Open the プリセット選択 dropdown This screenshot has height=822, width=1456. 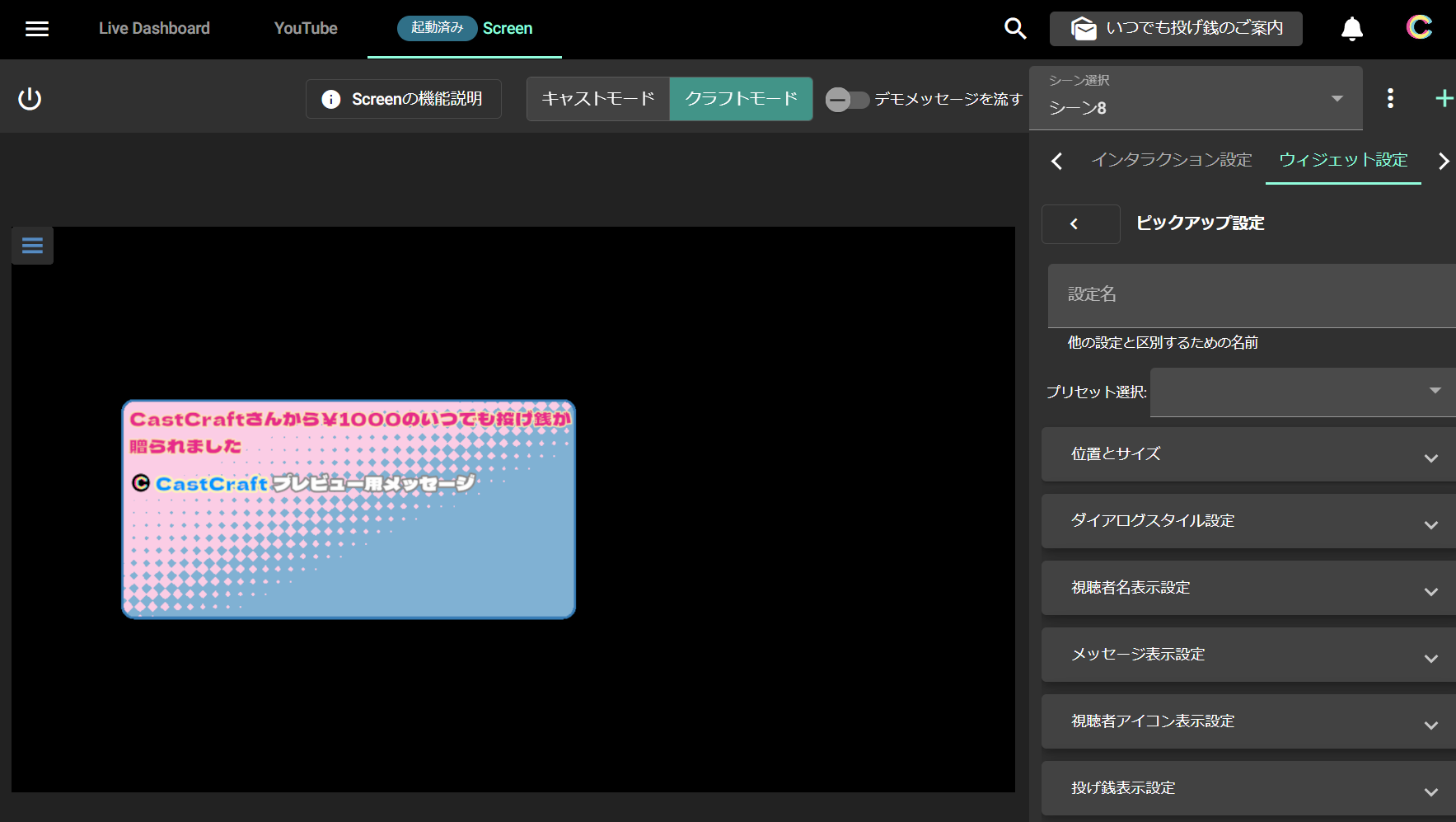point(1303,392)
